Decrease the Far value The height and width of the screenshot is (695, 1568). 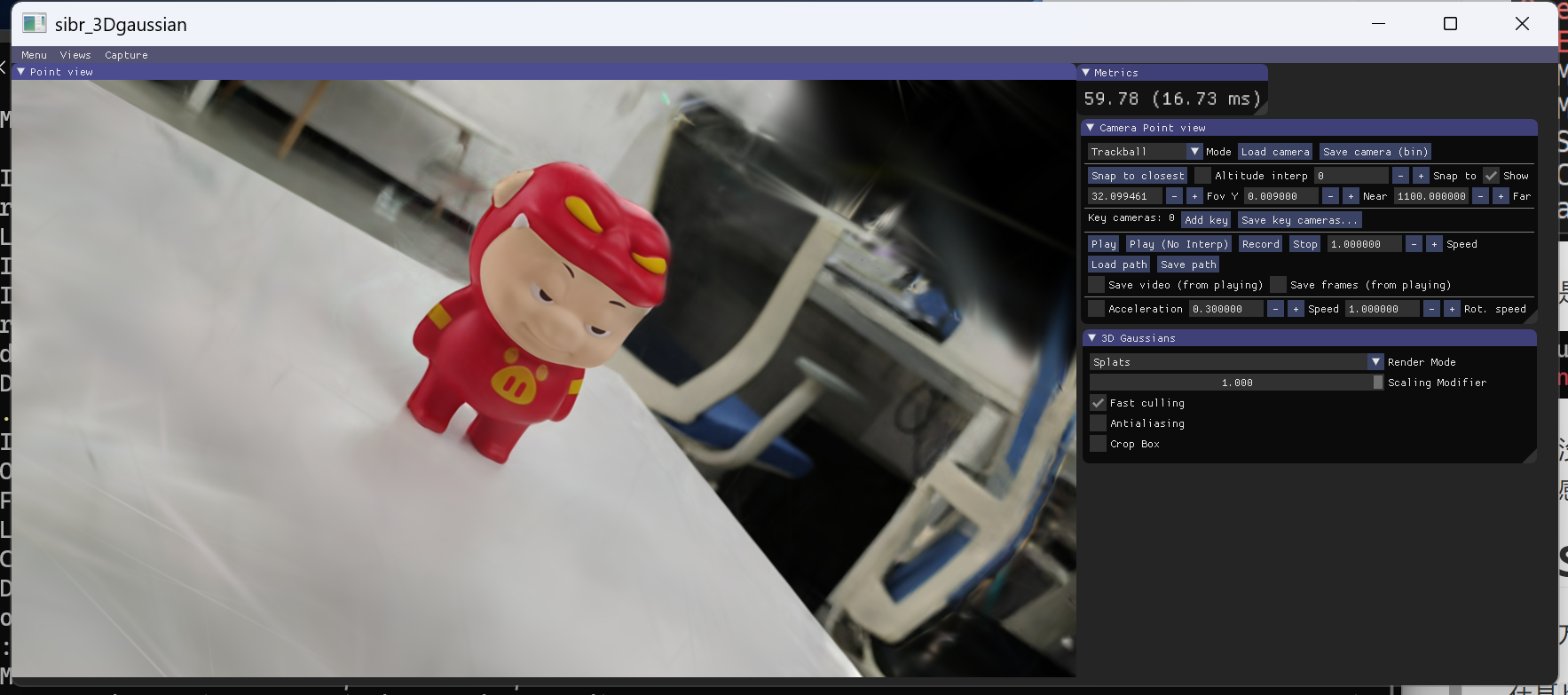coord(1480,196)
